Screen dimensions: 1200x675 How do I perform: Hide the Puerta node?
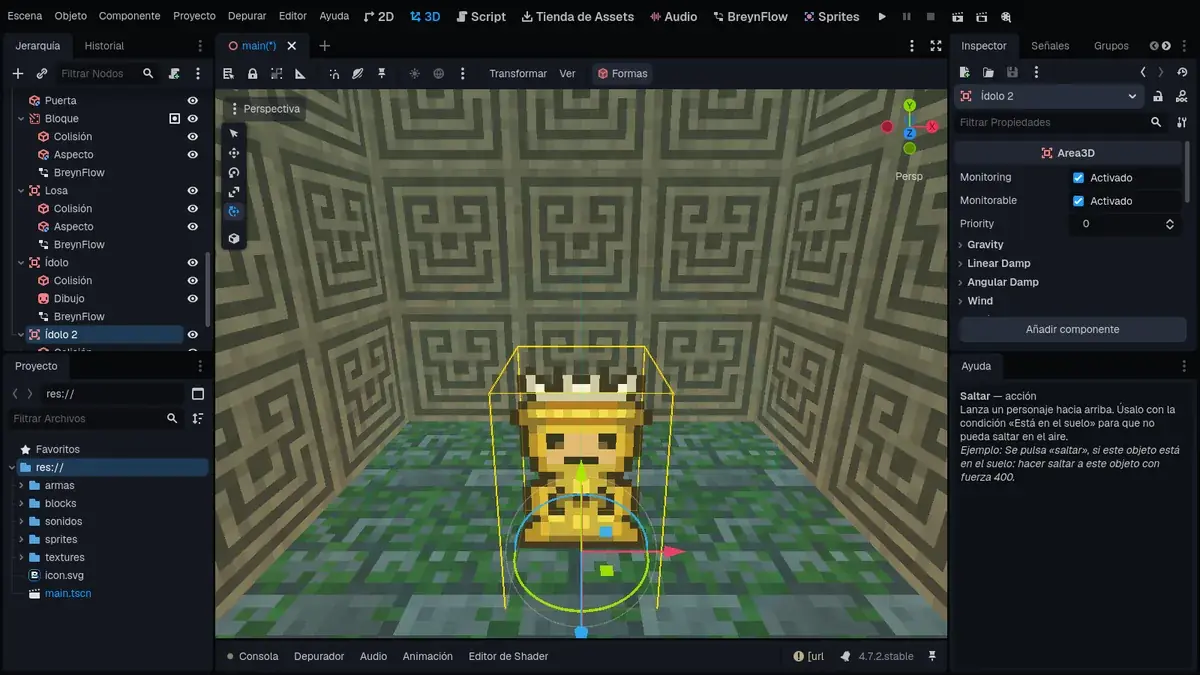(x=193, y=101)
